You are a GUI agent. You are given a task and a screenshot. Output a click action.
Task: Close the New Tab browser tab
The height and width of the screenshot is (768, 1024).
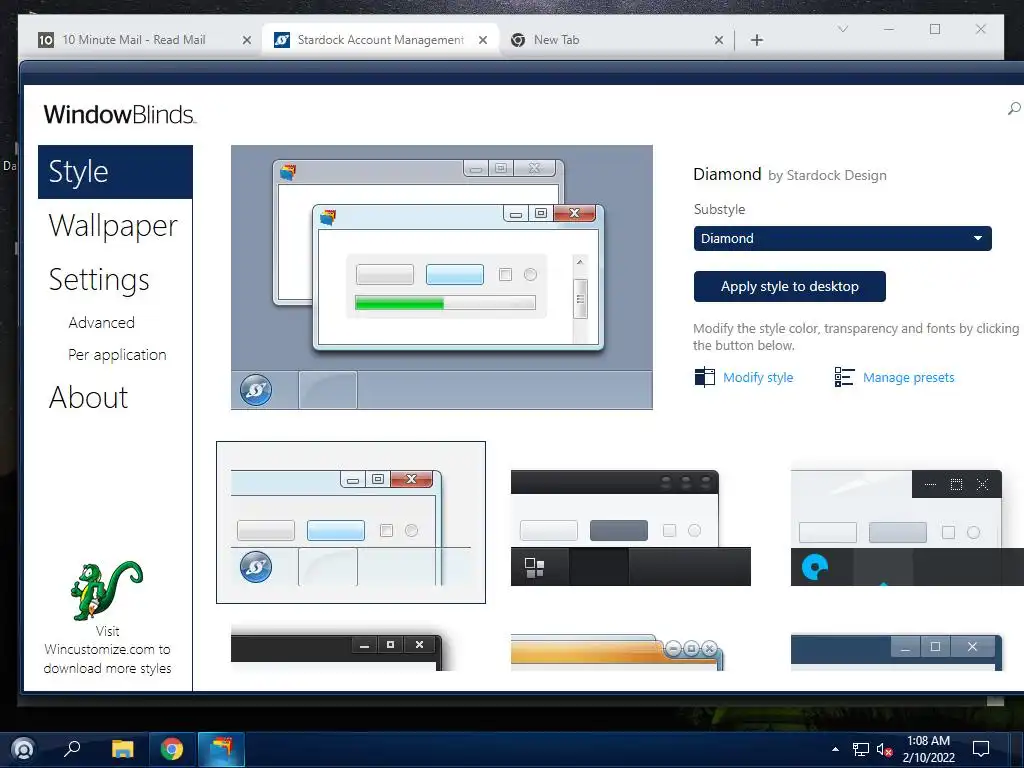(718, 40)
